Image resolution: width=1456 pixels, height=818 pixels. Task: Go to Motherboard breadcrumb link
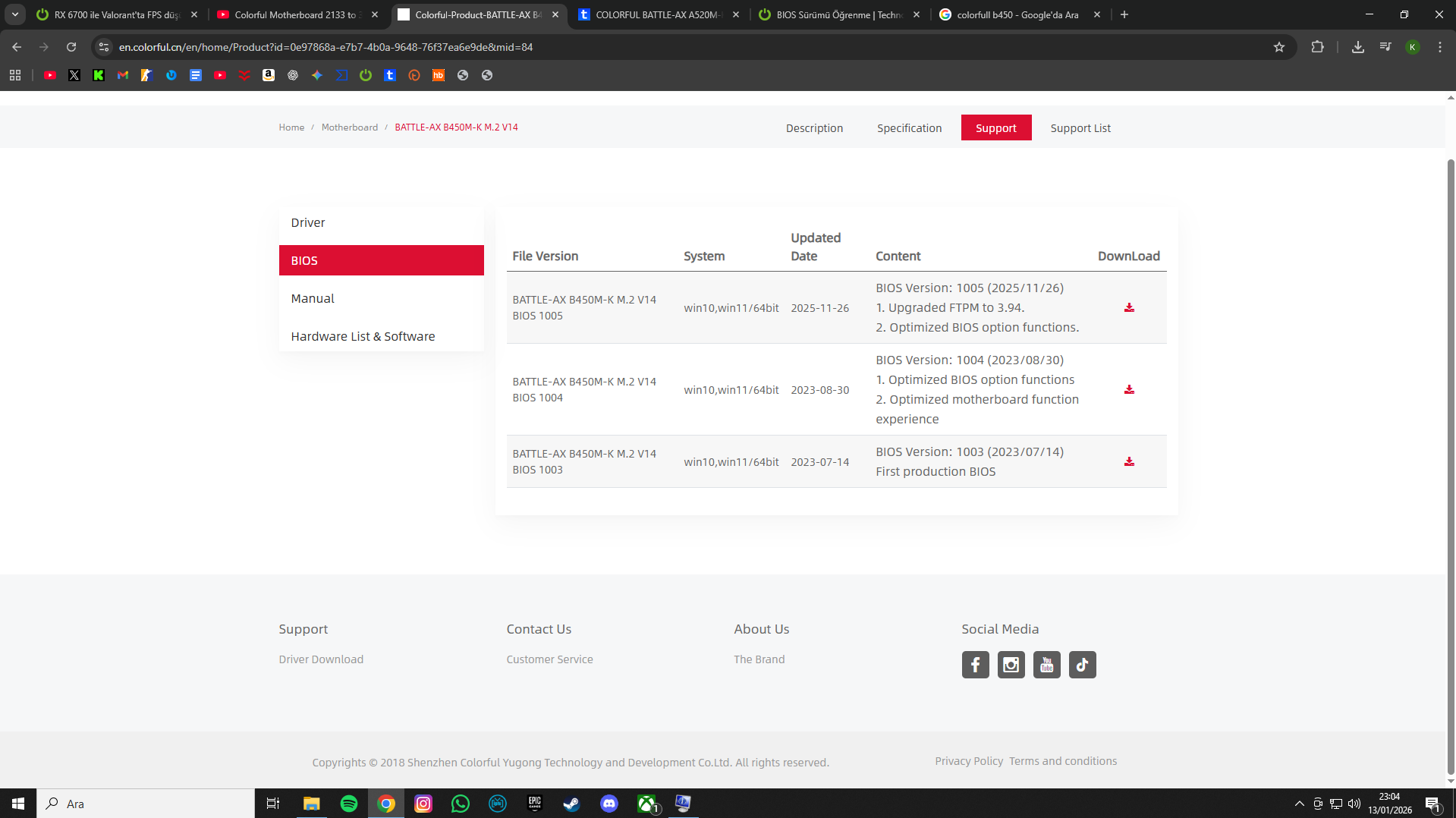(x=350, y=127)
